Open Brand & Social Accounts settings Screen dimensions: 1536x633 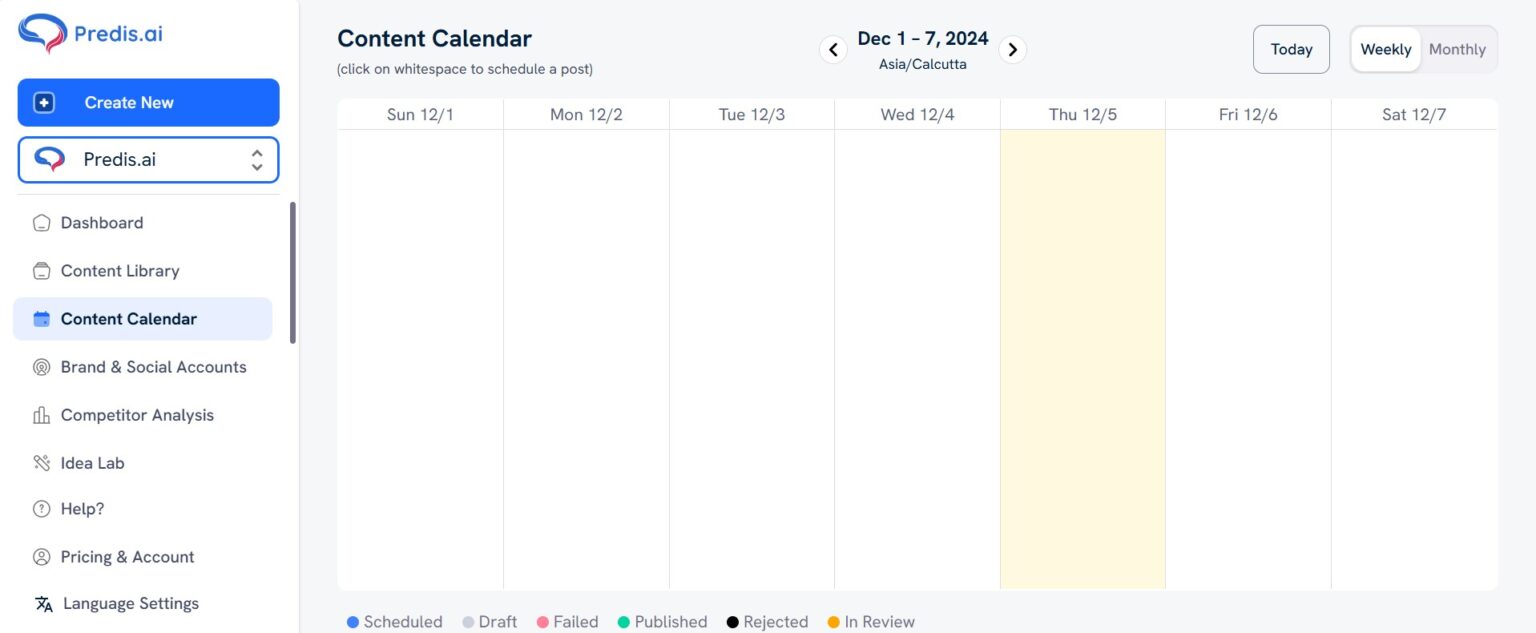[x=153, y=367]
